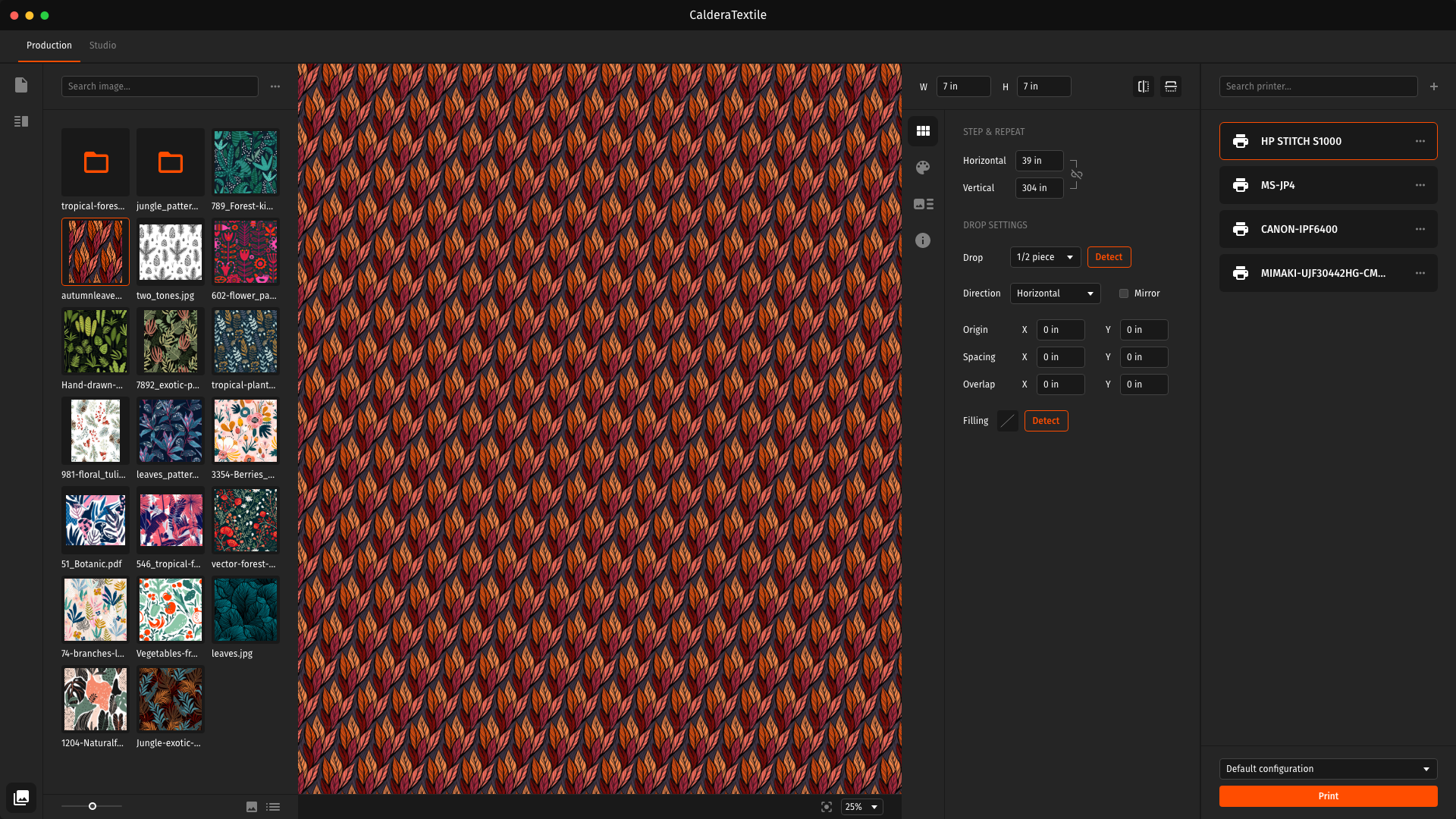The height and width of the screenshot is (819, 1456).
Task: Enable the Mirror checkbox
Action: [x=1124, y=293]
